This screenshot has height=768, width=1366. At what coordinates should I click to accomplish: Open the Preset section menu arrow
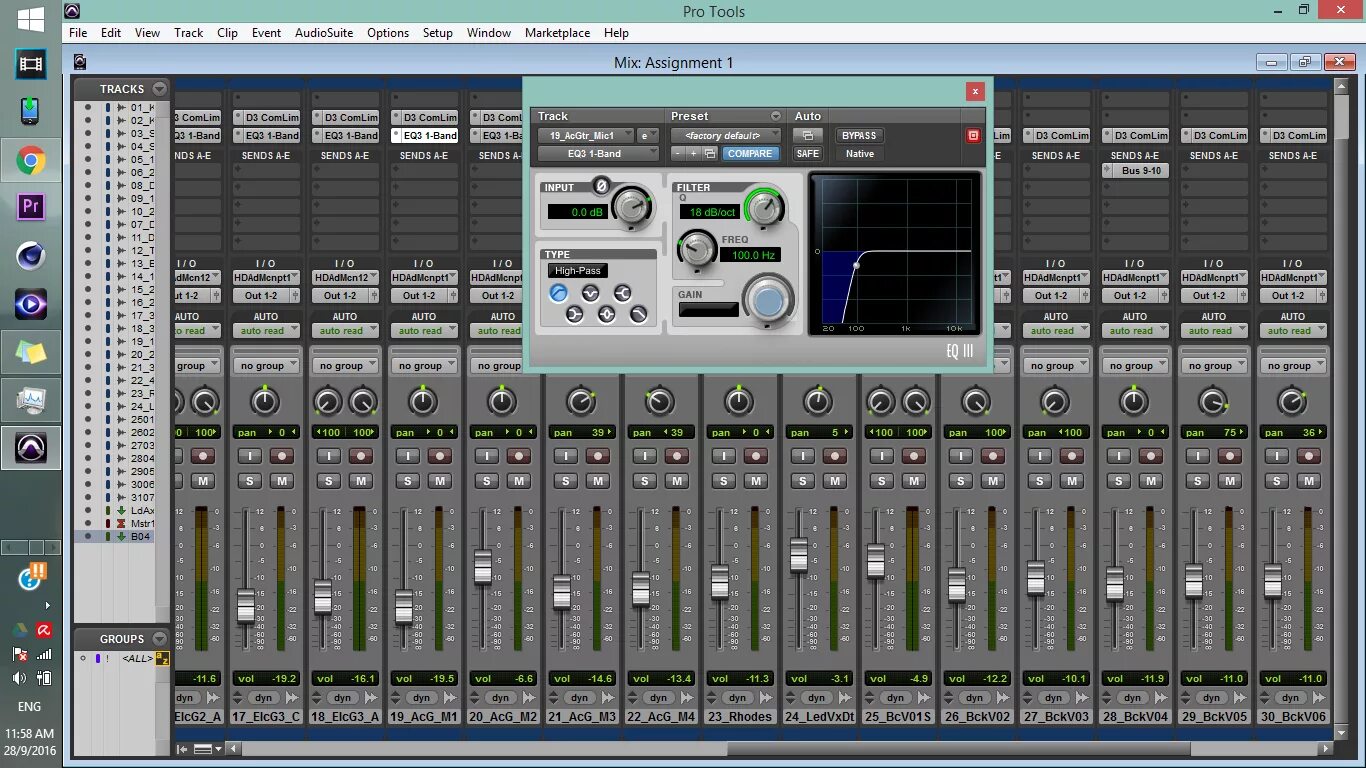(775, 116)
